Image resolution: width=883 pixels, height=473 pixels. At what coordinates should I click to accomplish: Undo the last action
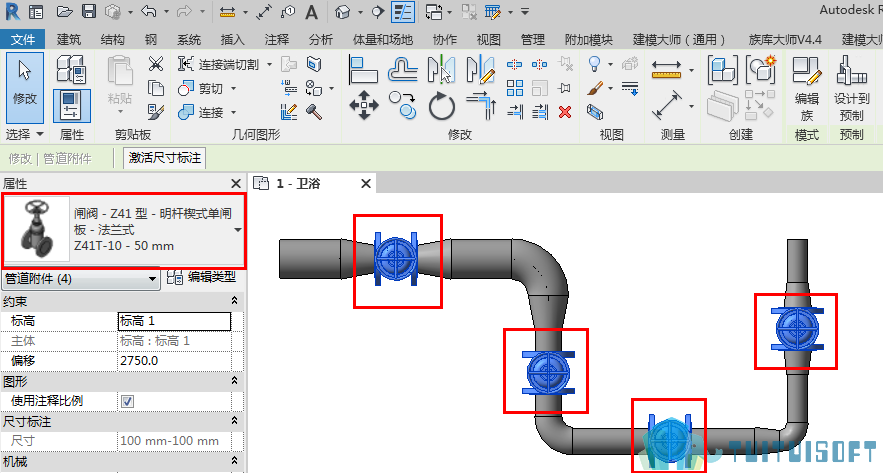click(149, 12)
